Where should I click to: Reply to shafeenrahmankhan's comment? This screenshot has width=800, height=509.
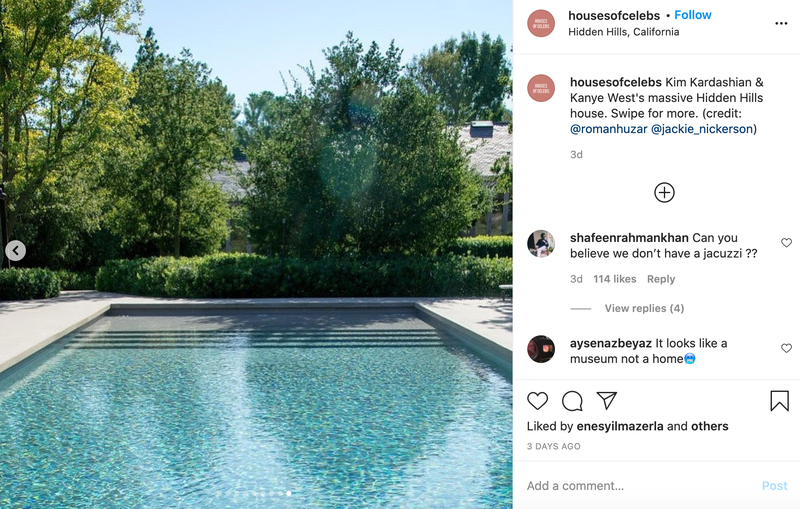(661, 279)
